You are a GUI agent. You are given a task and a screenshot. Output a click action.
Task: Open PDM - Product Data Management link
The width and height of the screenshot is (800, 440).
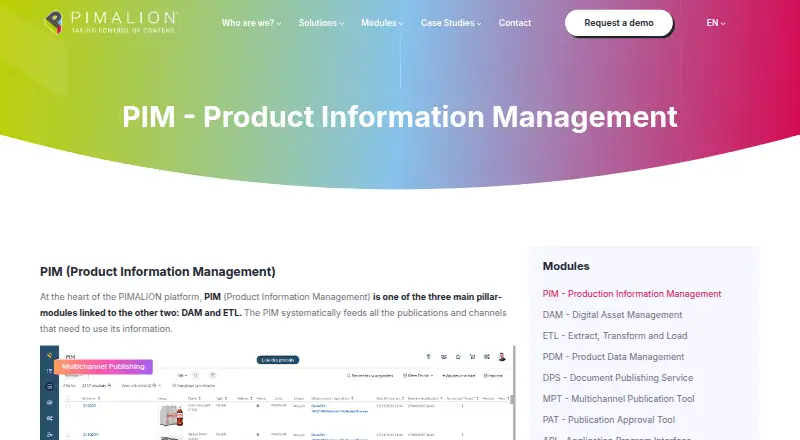coord(613,357)
